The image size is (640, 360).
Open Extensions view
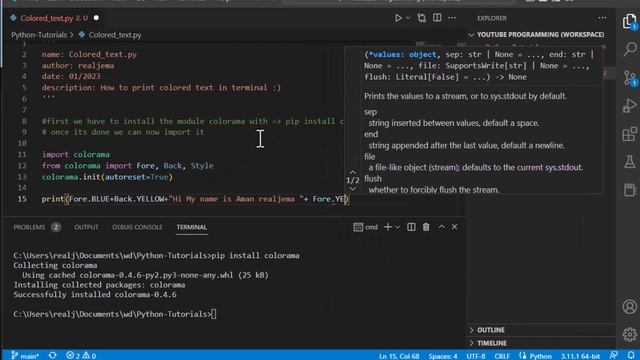[x=630, y=134]
